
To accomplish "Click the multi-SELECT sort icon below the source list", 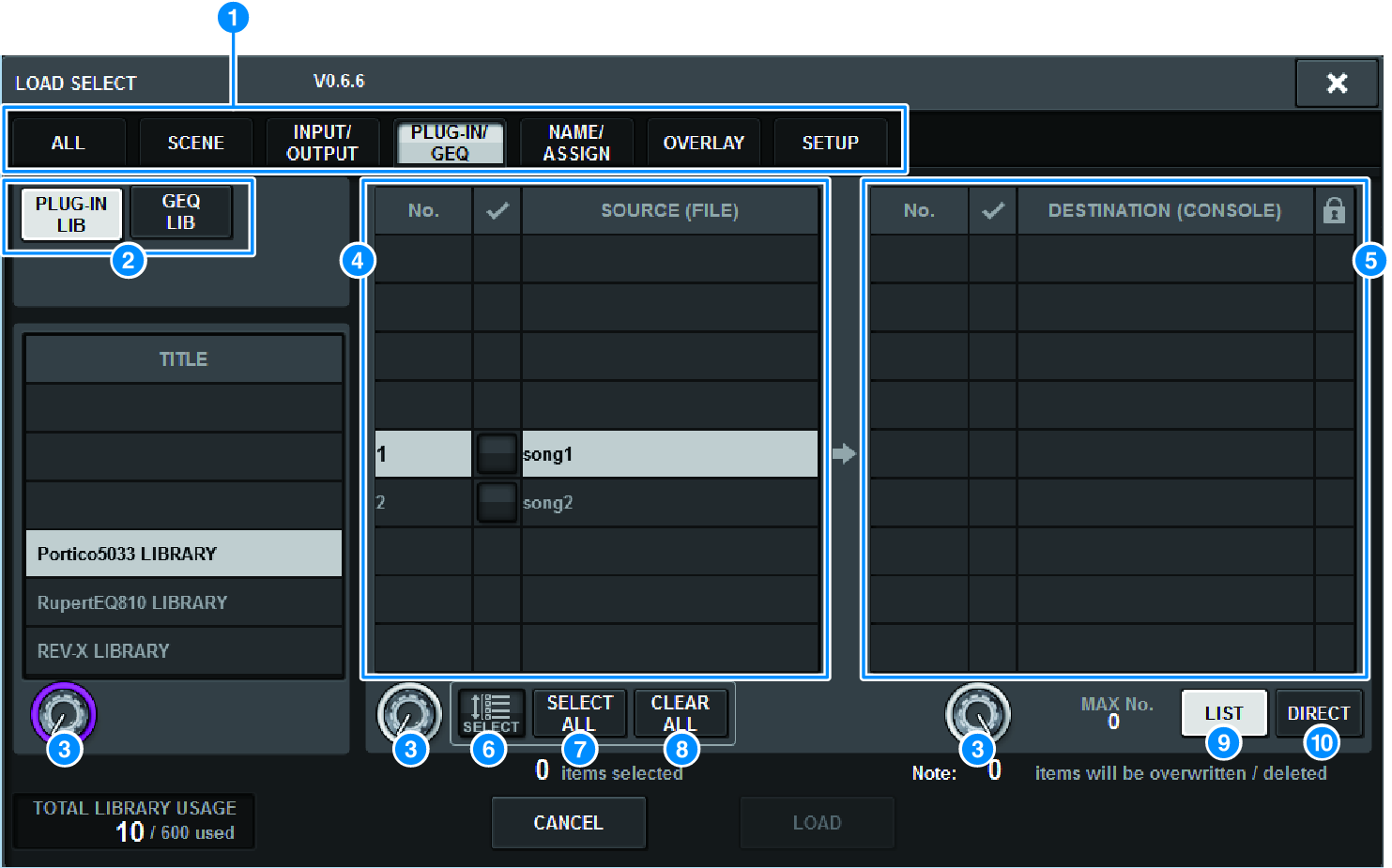I will tap(490, 713).
